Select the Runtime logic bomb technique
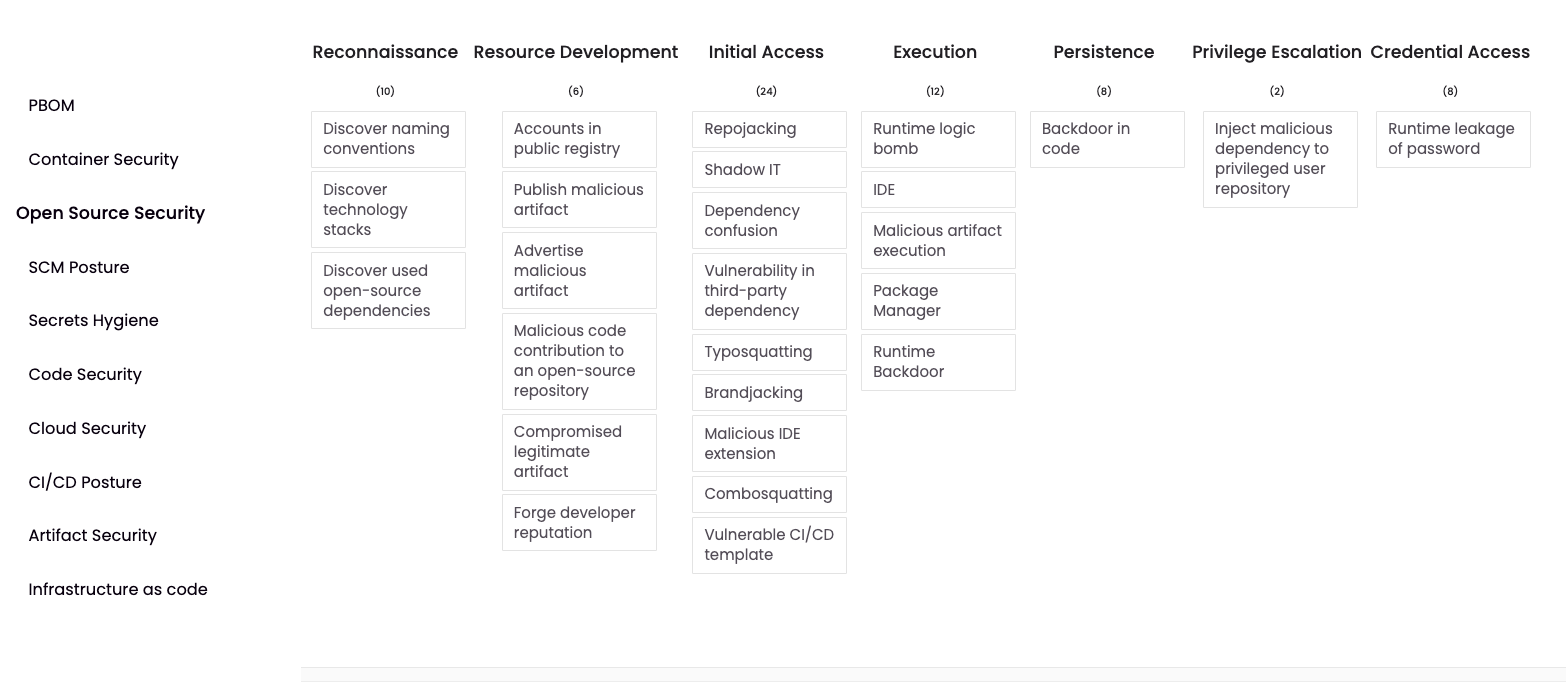 pos(938,139)
